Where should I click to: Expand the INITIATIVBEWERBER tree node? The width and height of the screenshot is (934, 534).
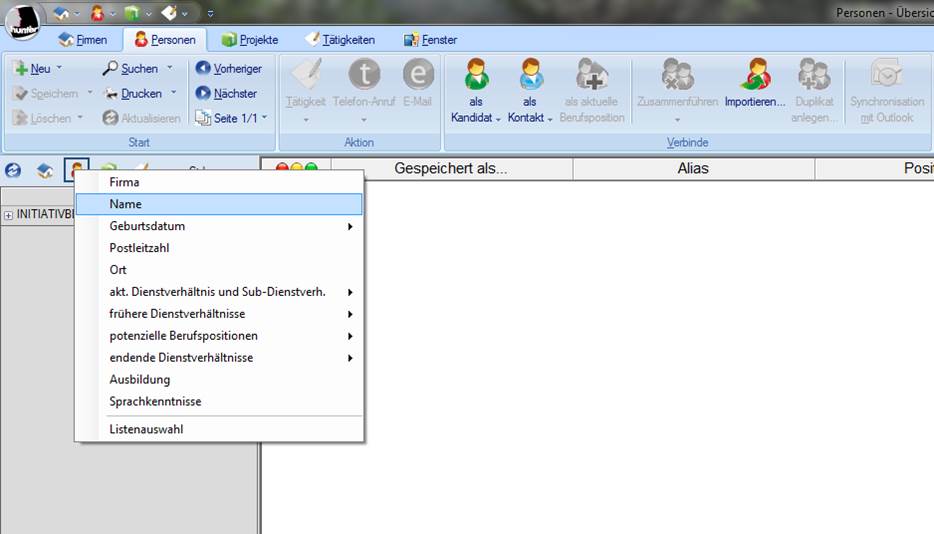pos(9,215)
